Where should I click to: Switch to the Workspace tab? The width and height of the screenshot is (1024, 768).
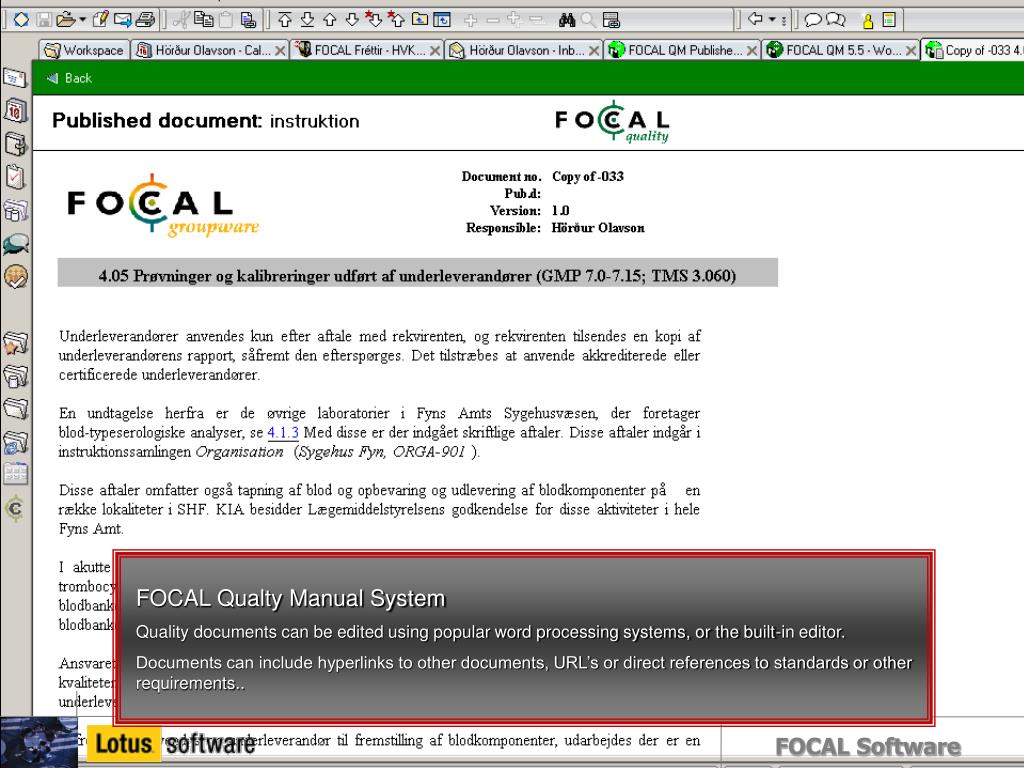tap(84, 50)
